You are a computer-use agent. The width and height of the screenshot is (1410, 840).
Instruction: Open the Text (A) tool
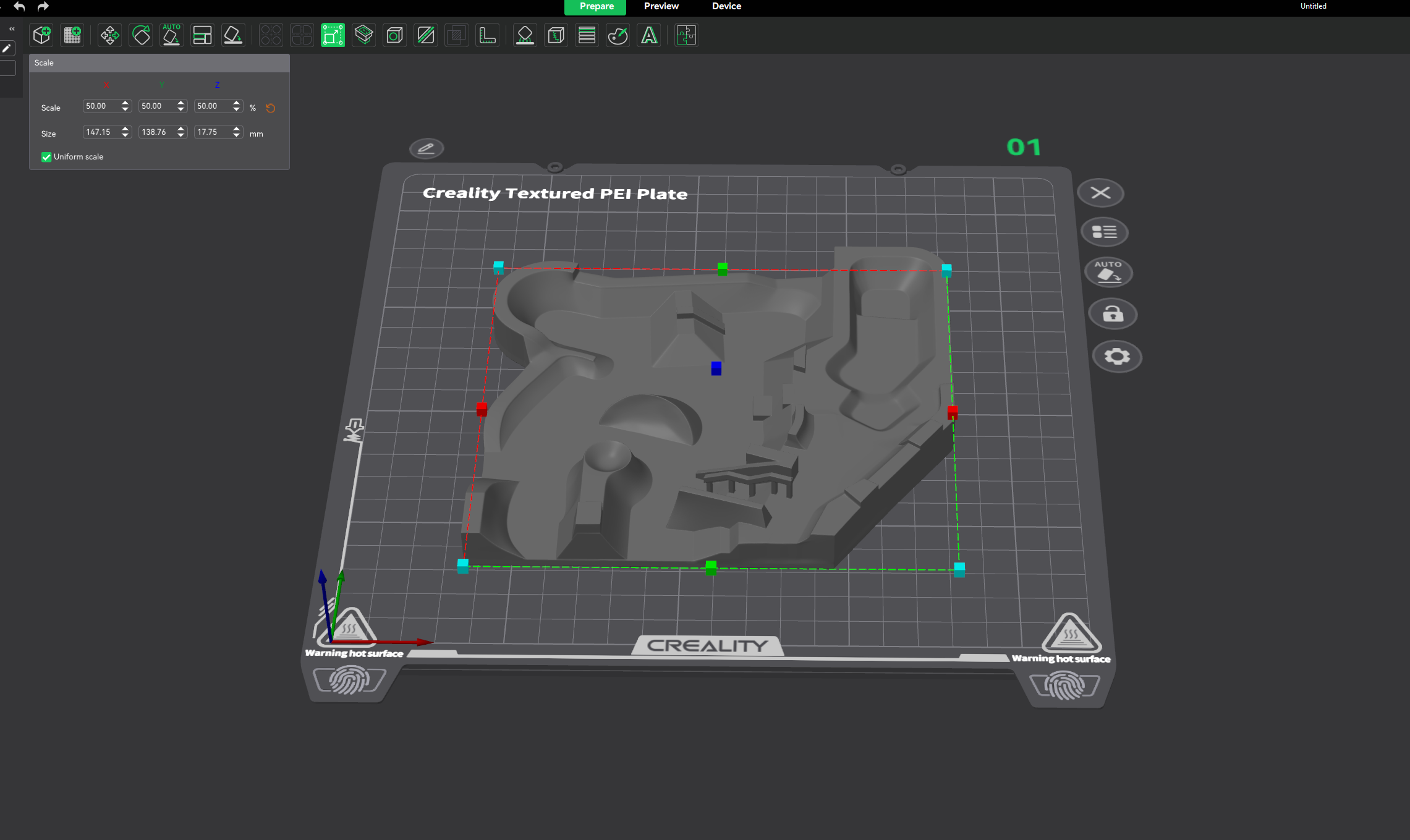pyautogui.click(x=648, y=35)
